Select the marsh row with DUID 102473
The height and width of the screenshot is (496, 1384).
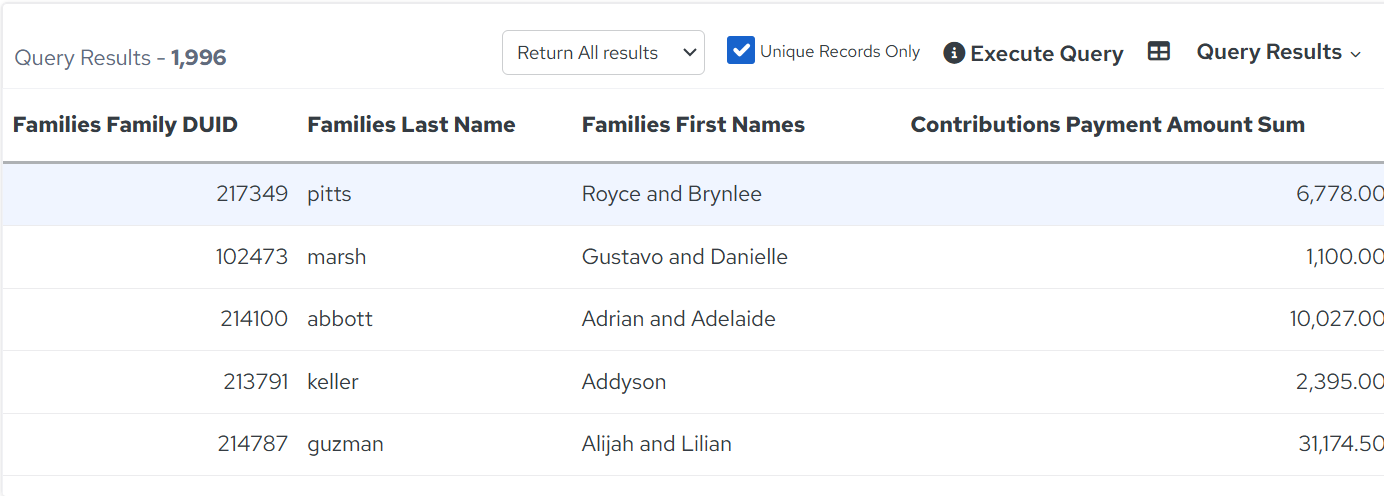(x=692, y=257)
